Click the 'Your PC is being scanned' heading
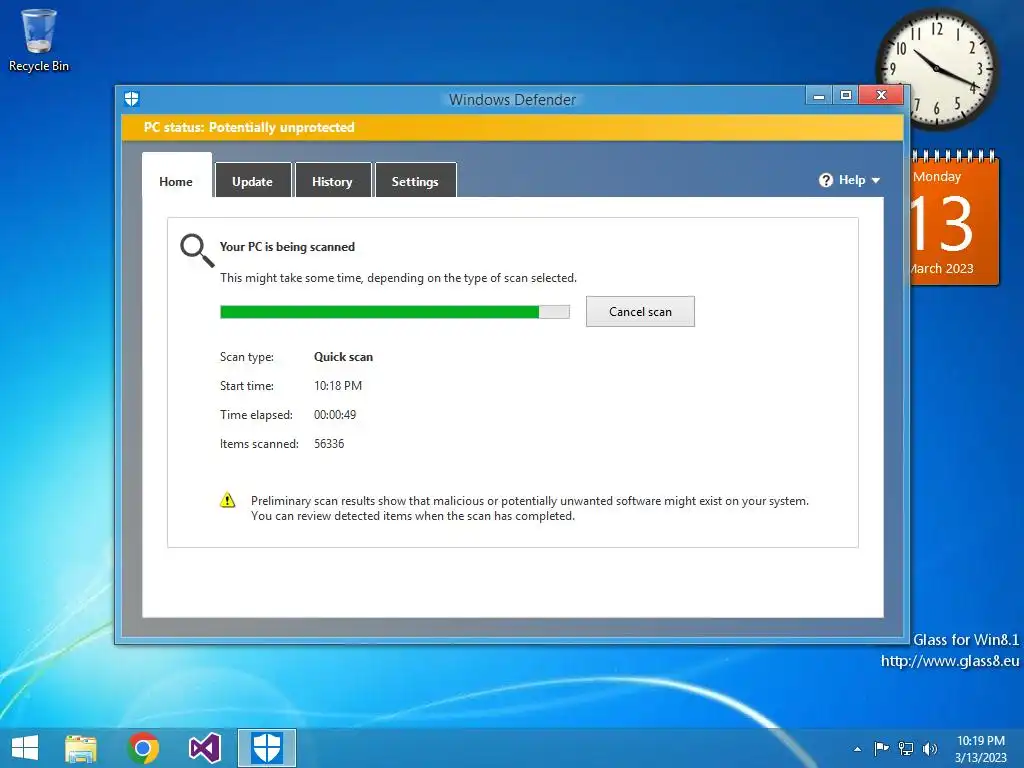The height and width of the screenshot is (768, 1024). point(287,247)
